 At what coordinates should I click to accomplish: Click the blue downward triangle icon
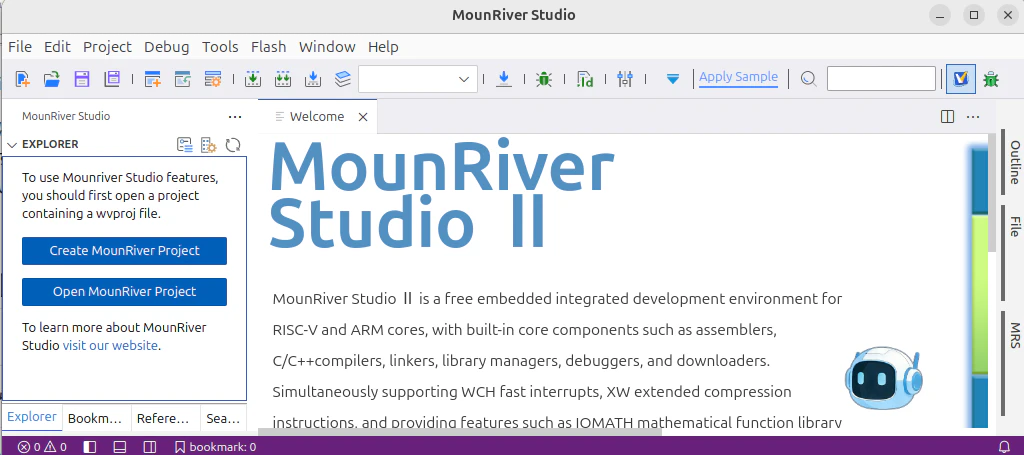(x=673, y=79)
